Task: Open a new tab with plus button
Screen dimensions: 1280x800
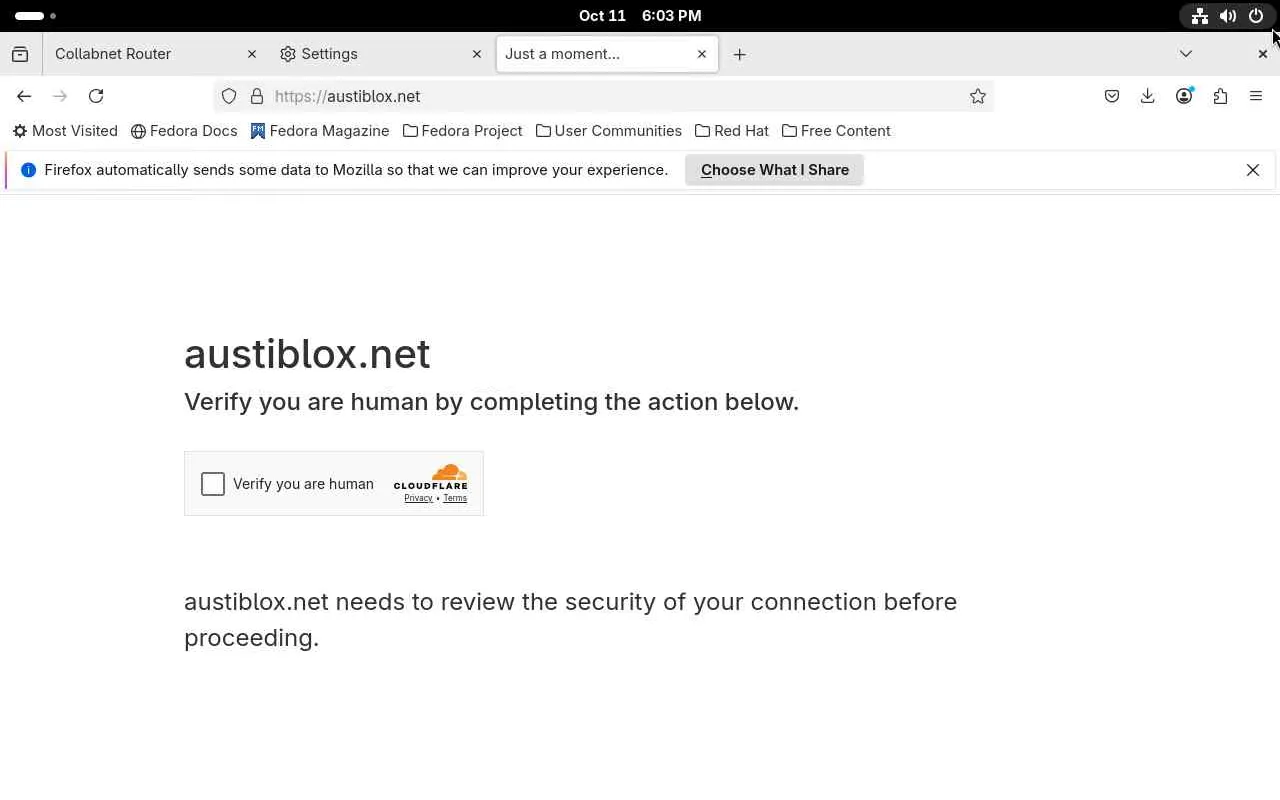Action: pos(740,54)
